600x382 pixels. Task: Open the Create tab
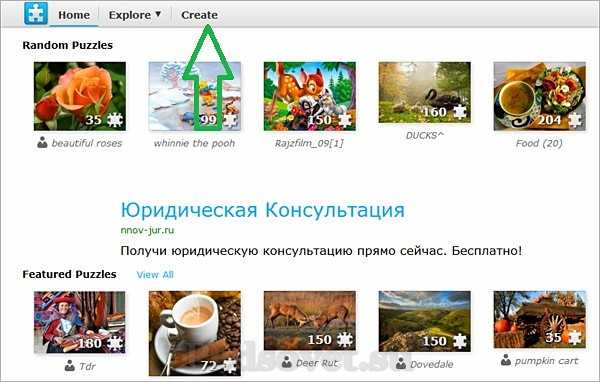point(199,15)
